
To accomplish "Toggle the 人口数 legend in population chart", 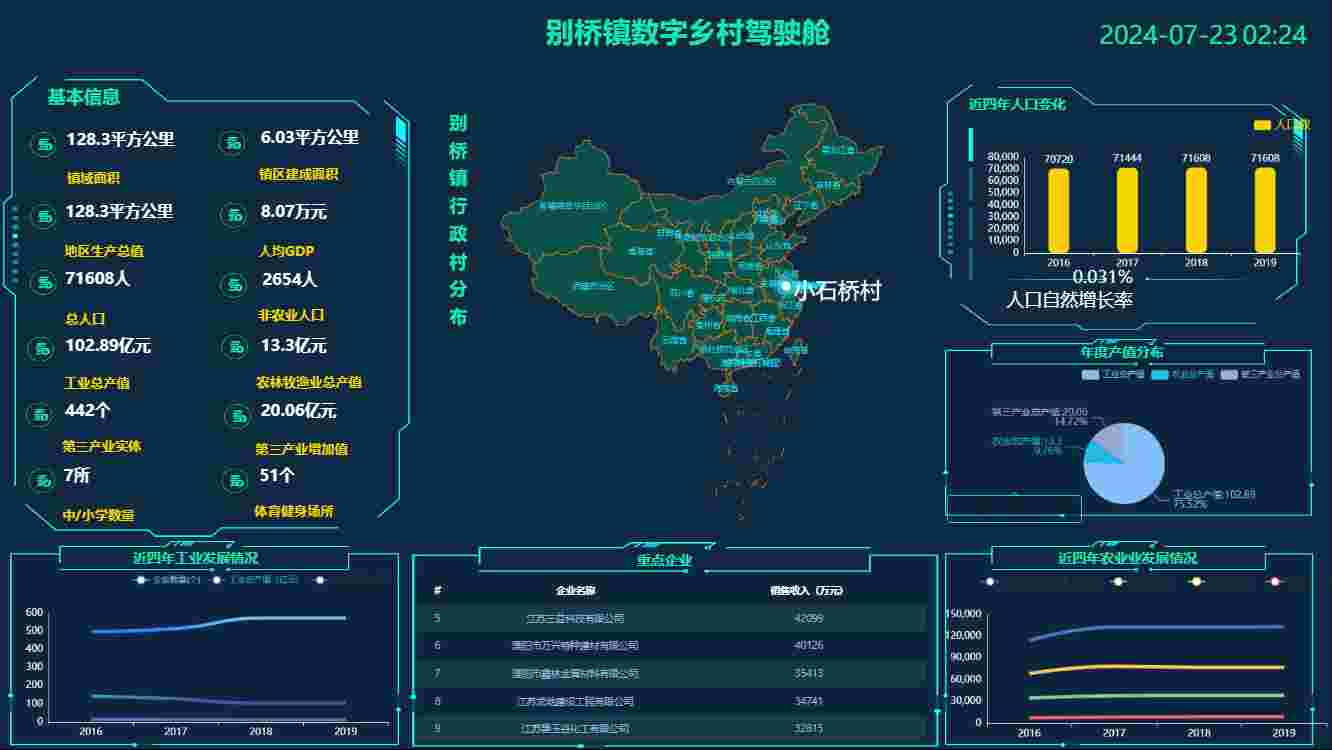I will pos(1281,125).
